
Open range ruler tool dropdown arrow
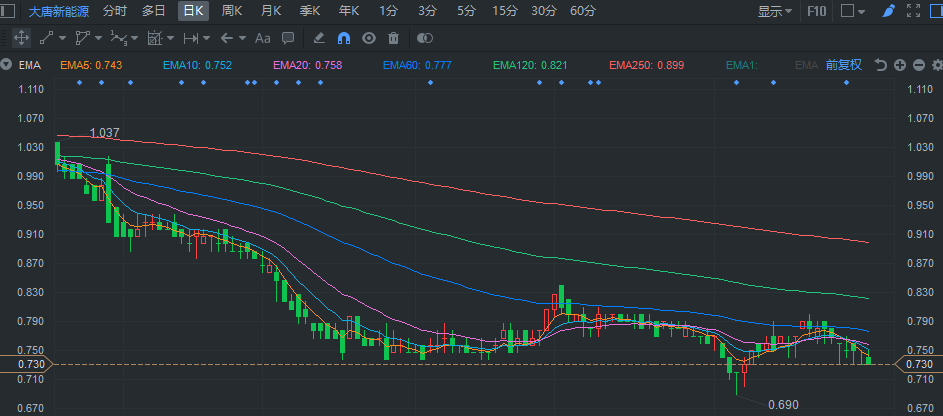pyautogui.click(x=206, y=38)
